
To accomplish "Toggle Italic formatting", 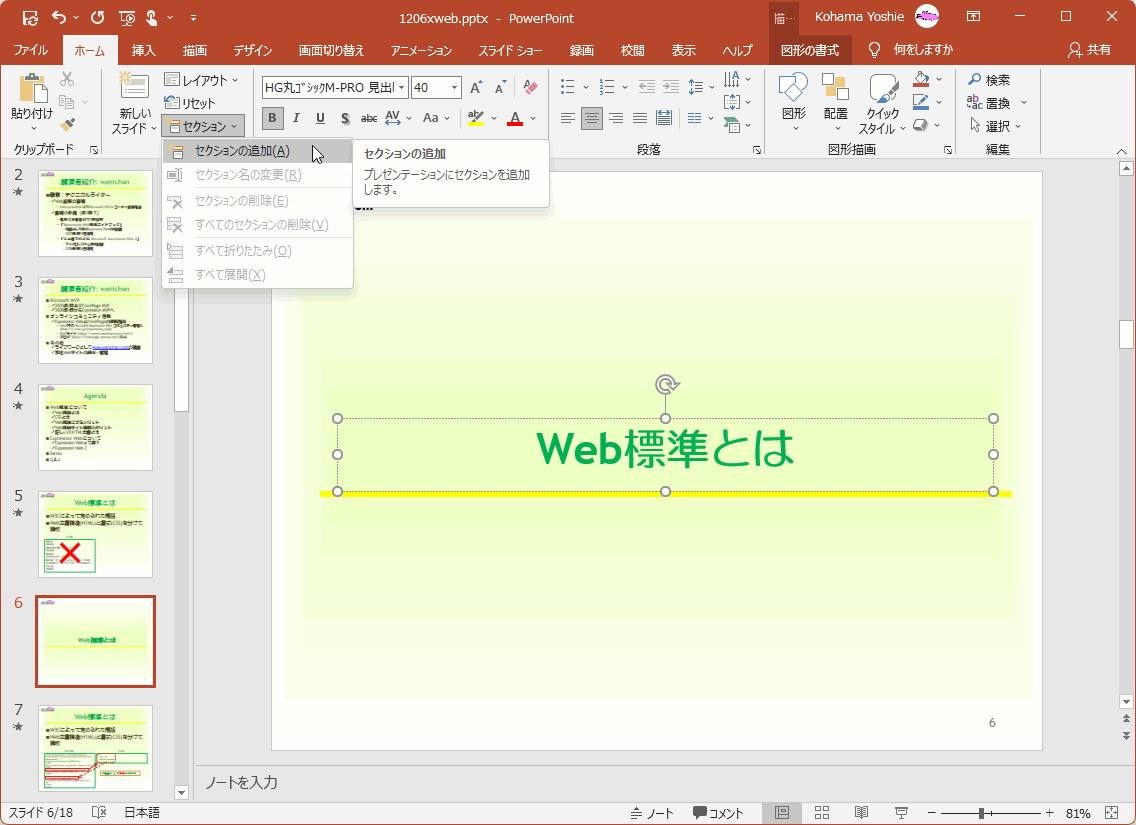I will (x=296, y=118).
